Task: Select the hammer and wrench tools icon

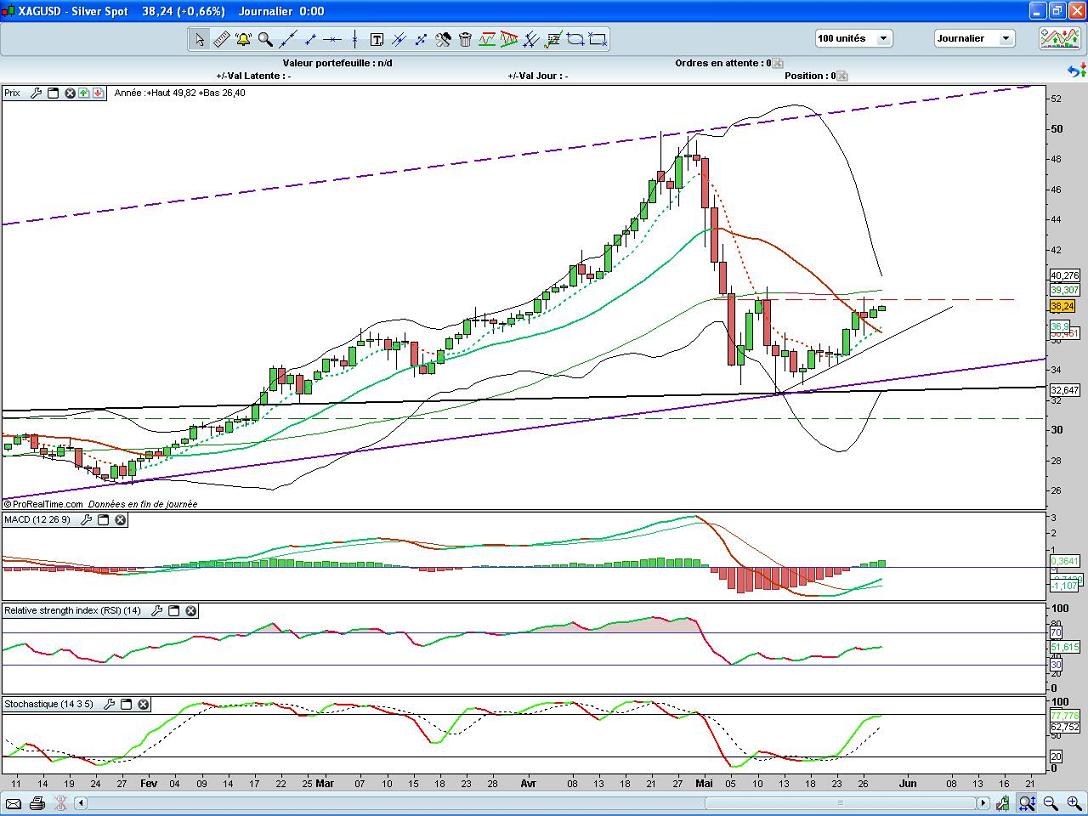Action: point(442,40)
